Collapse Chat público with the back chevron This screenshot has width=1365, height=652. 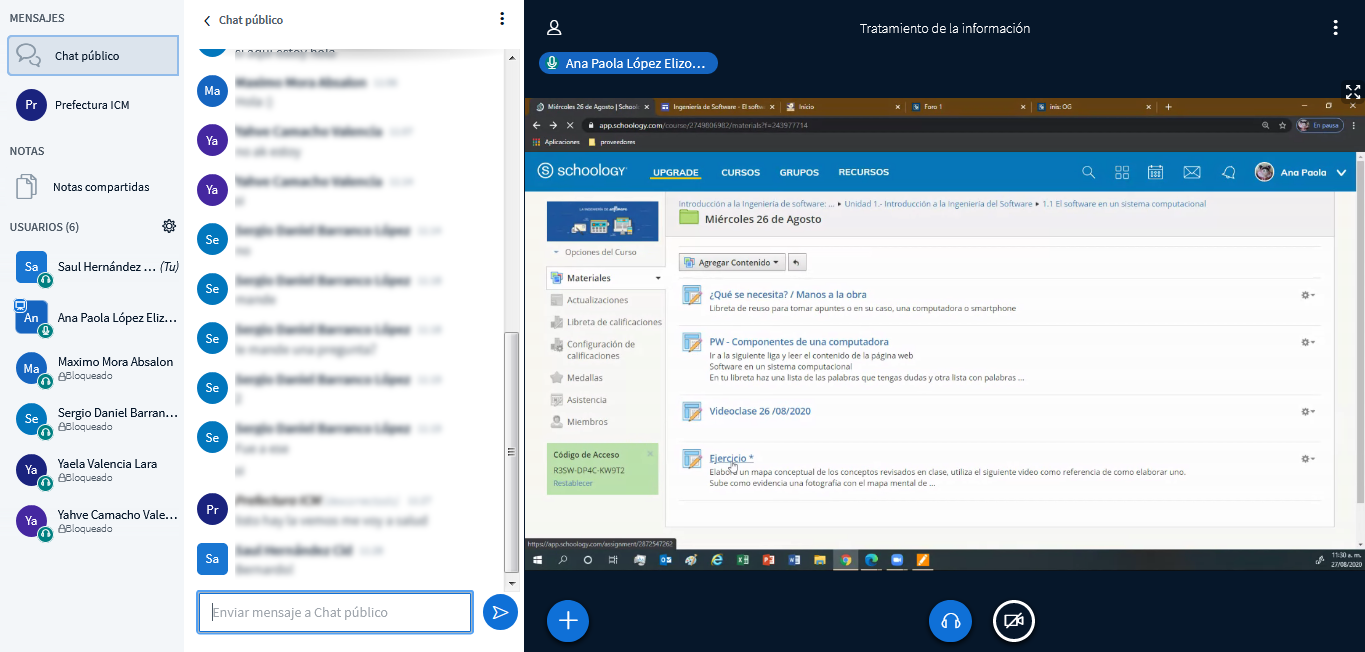(207, 20)
